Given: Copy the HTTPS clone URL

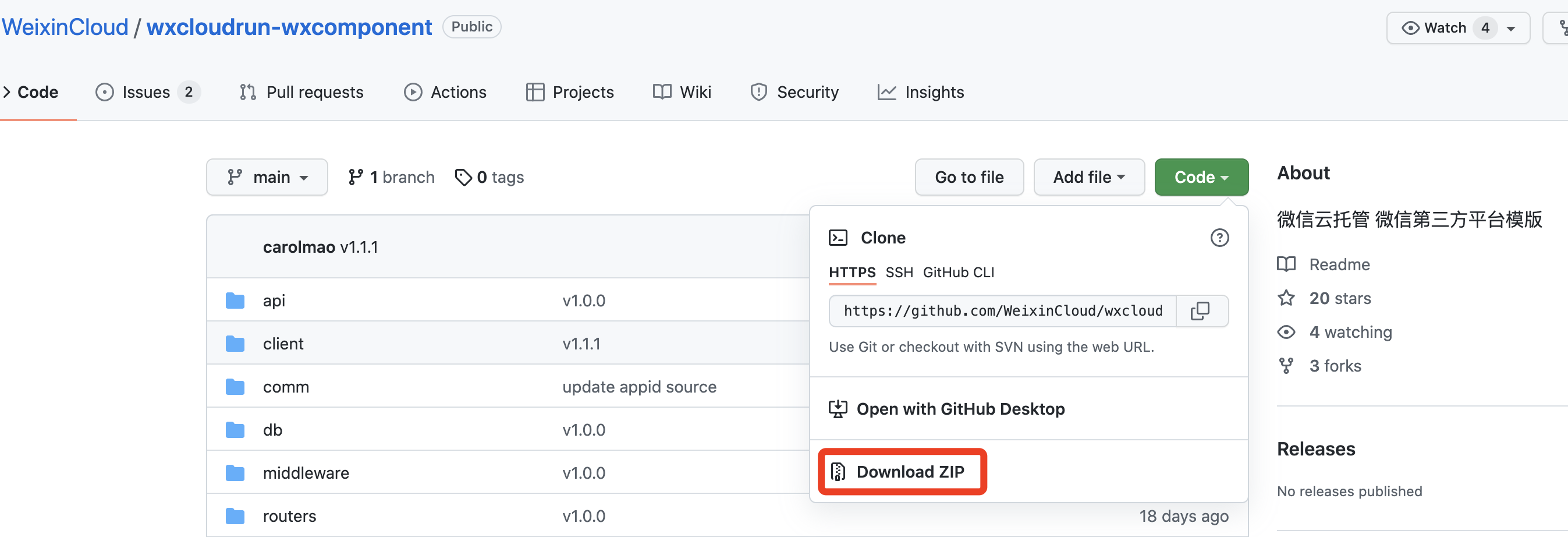Looking at the screenshot, I should coord(1201,311).
